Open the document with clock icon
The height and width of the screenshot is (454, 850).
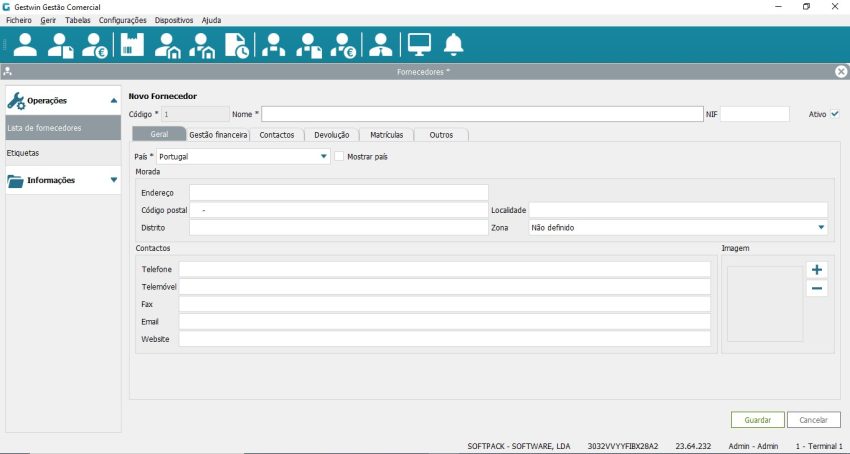(x=237, y=45)
